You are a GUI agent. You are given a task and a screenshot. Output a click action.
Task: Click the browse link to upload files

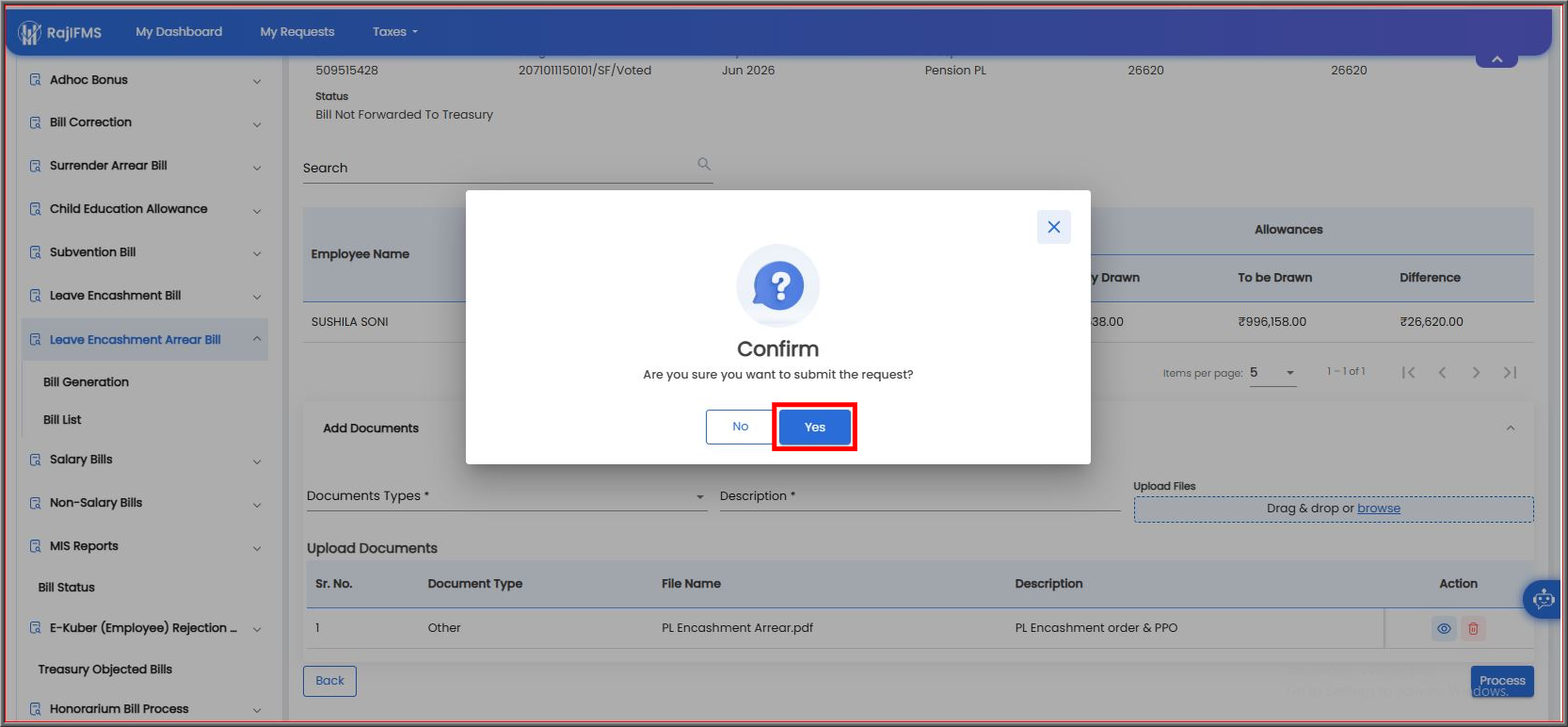point(1379,509)
